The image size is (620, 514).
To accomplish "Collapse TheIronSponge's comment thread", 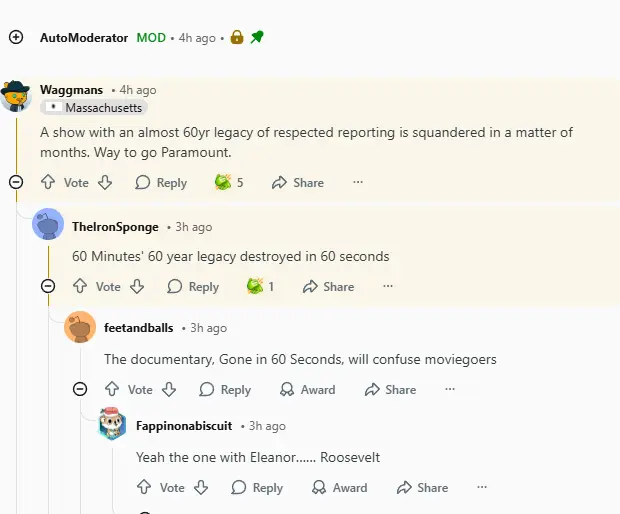I will [48, 286].
